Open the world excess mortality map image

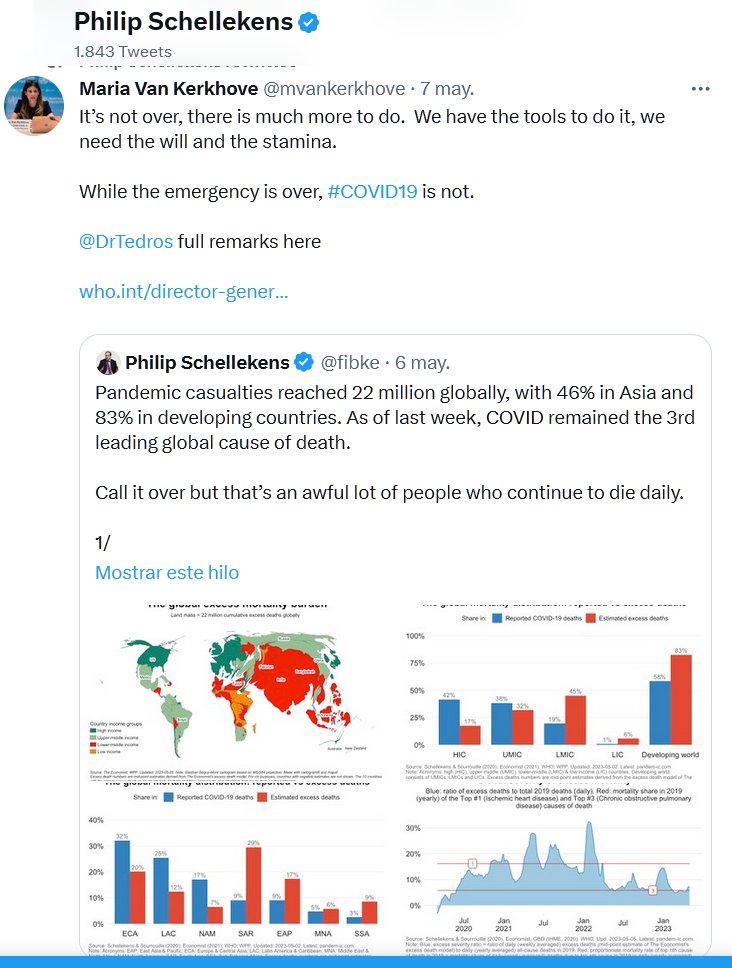point(237,690)
